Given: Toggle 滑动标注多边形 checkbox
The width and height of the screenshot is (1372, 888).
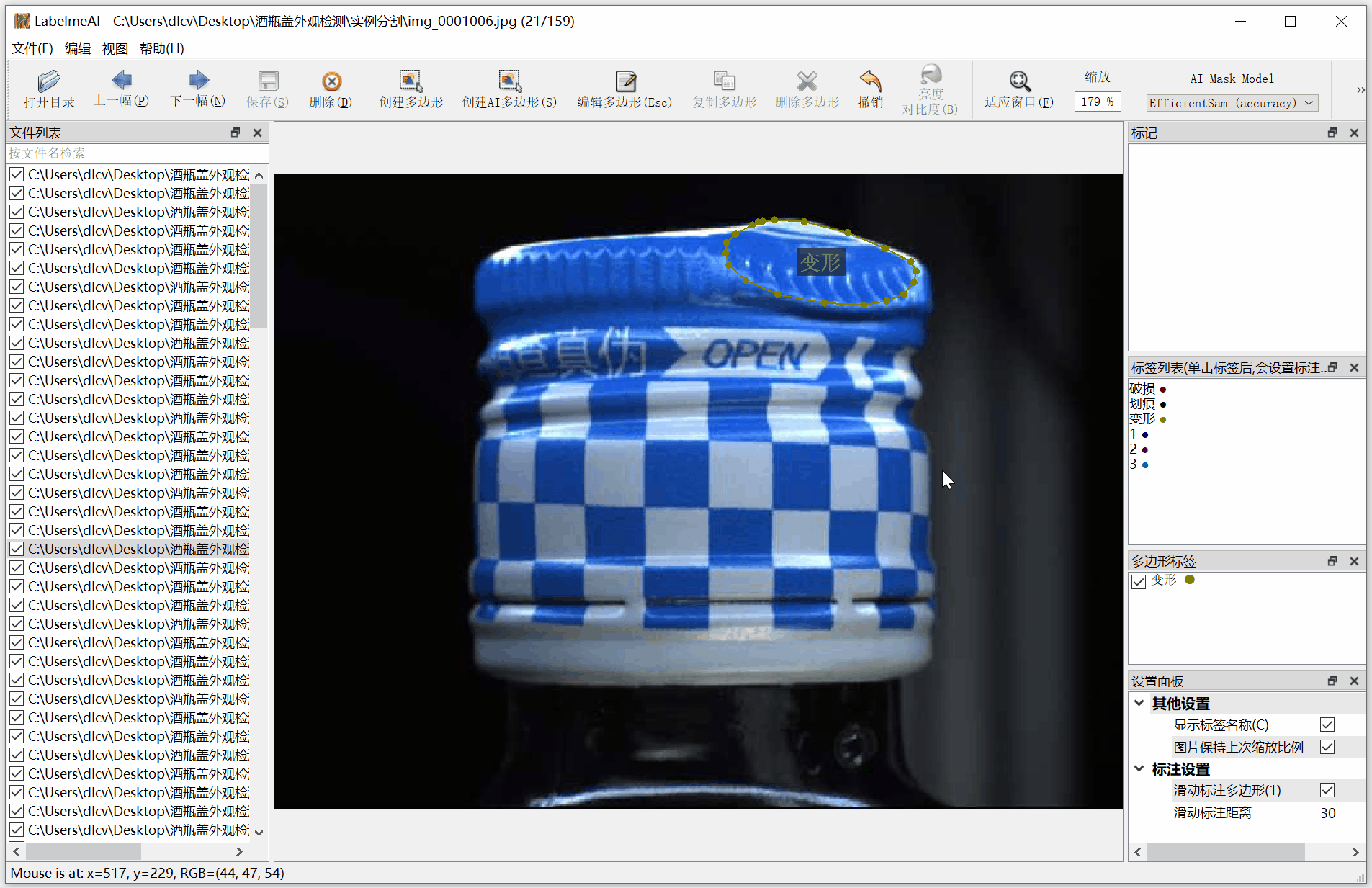Looking at the screenshot, I should [1327, 790].
